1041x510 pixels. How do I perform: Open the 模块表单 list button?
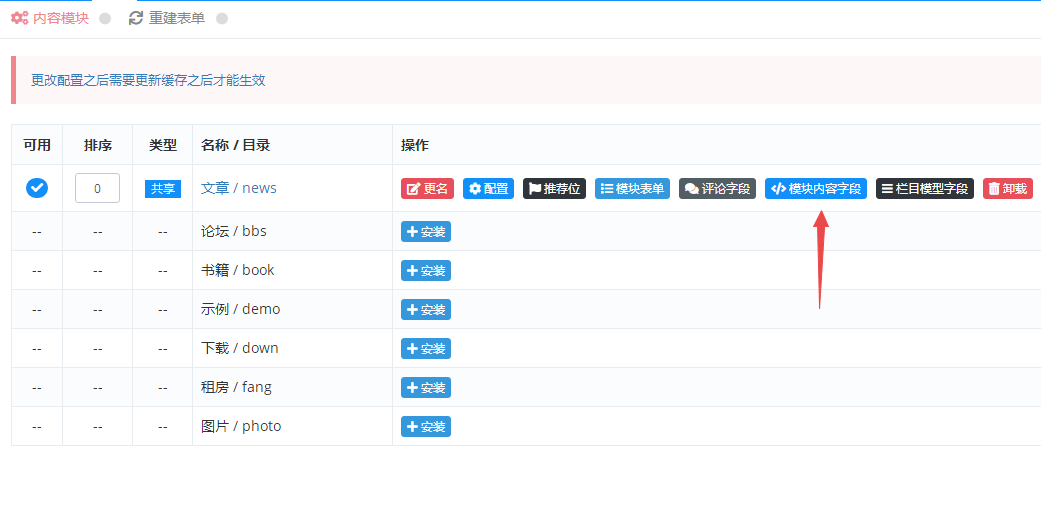[x=632, y=189]
